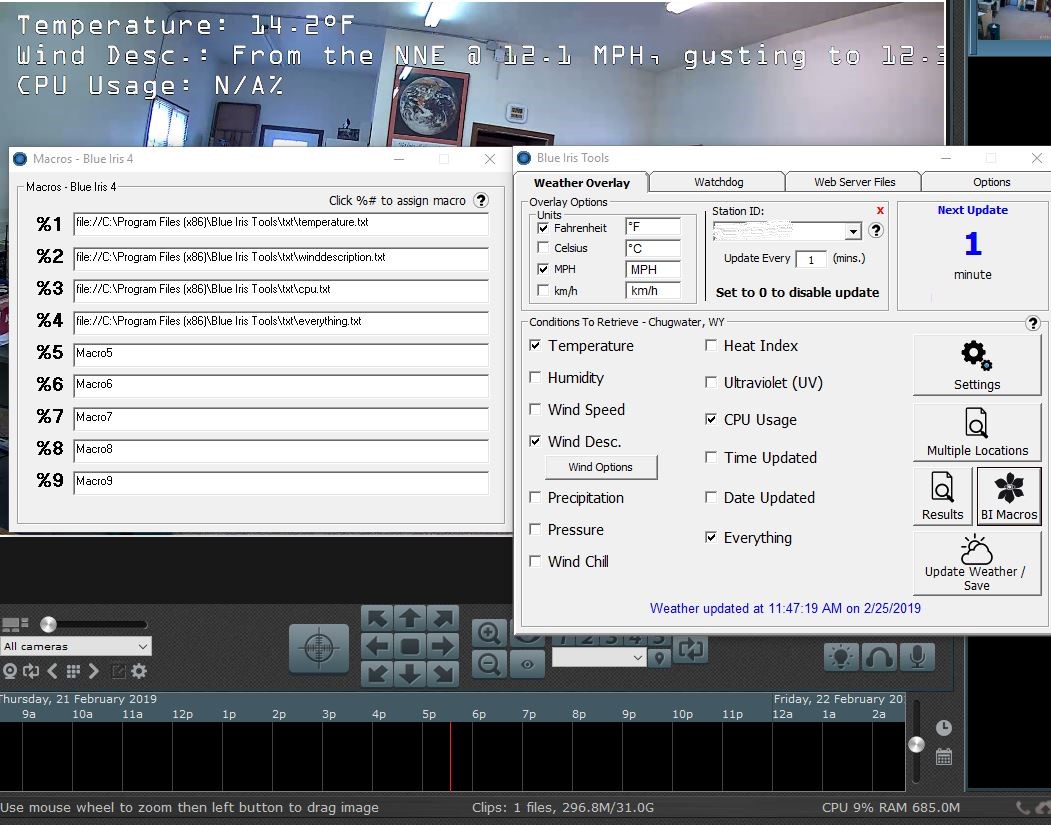Toggle the MPH units checkbox
1051x825 pixels.
[543, 269]
